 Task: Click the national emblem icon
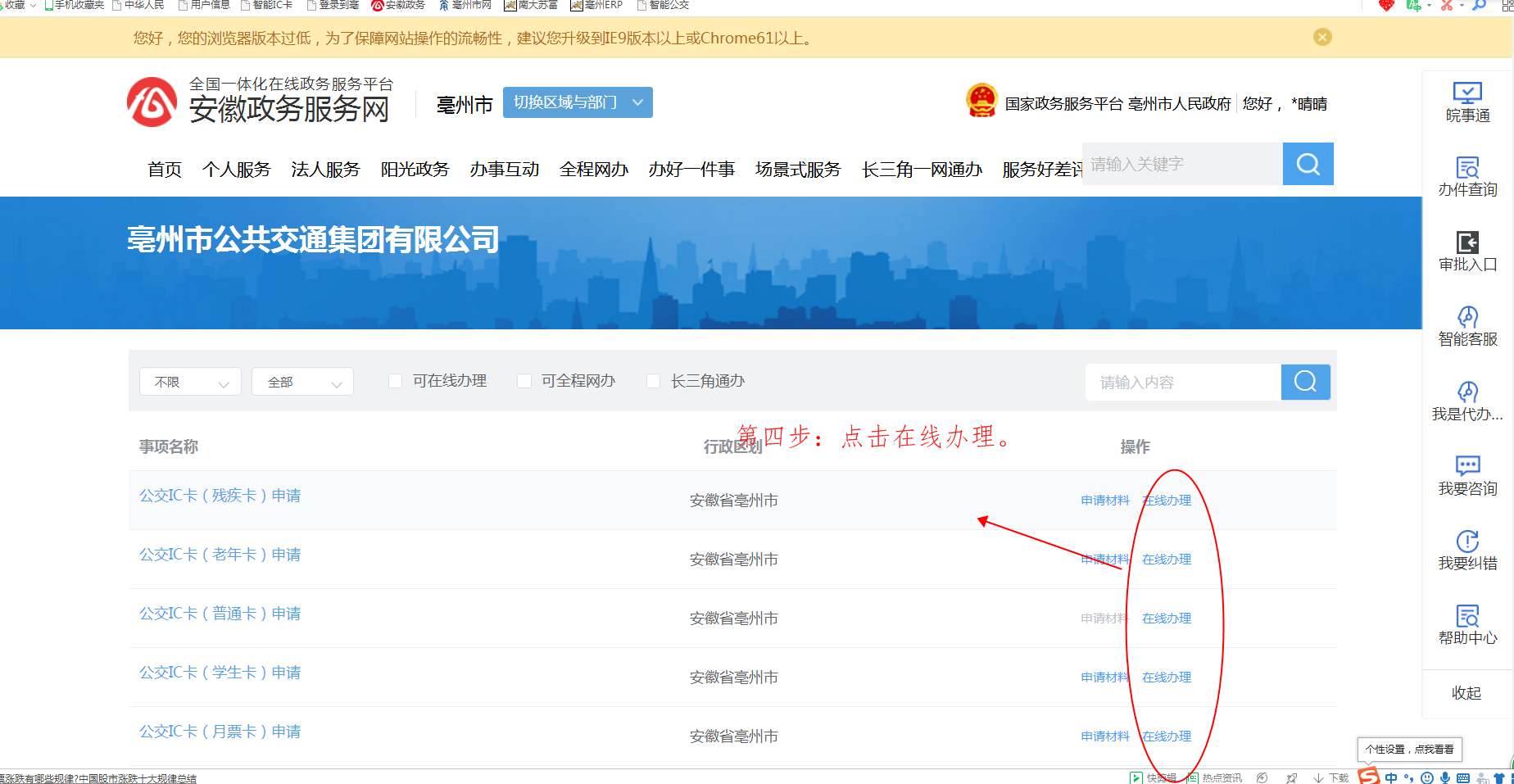981,101
